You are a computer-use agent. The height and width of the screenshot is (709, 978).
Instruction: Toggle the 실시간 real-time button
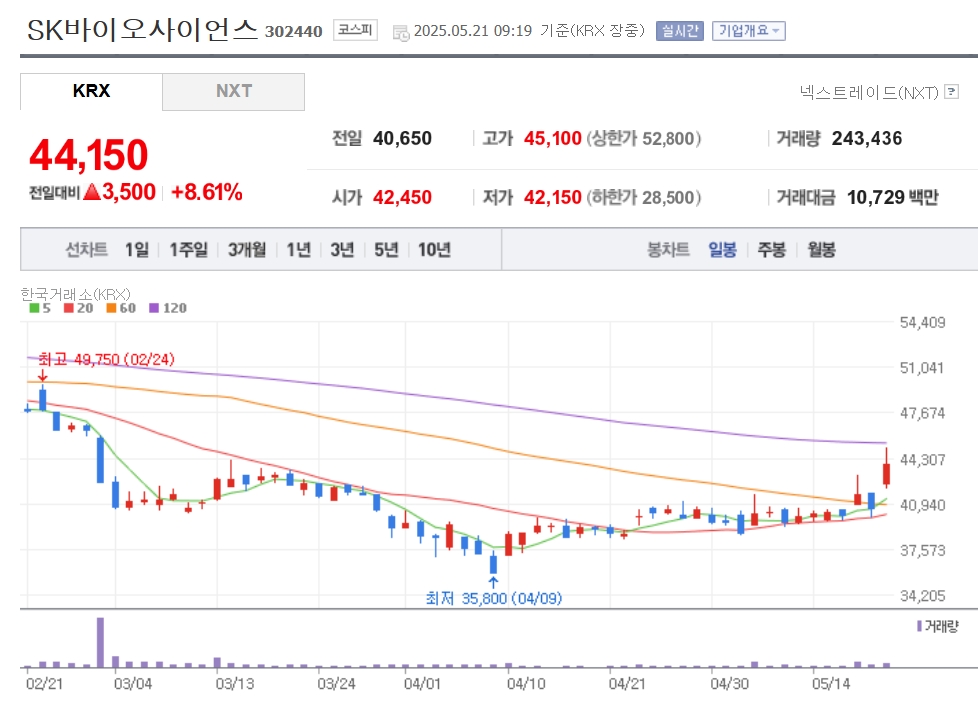[x=680, y=31]
